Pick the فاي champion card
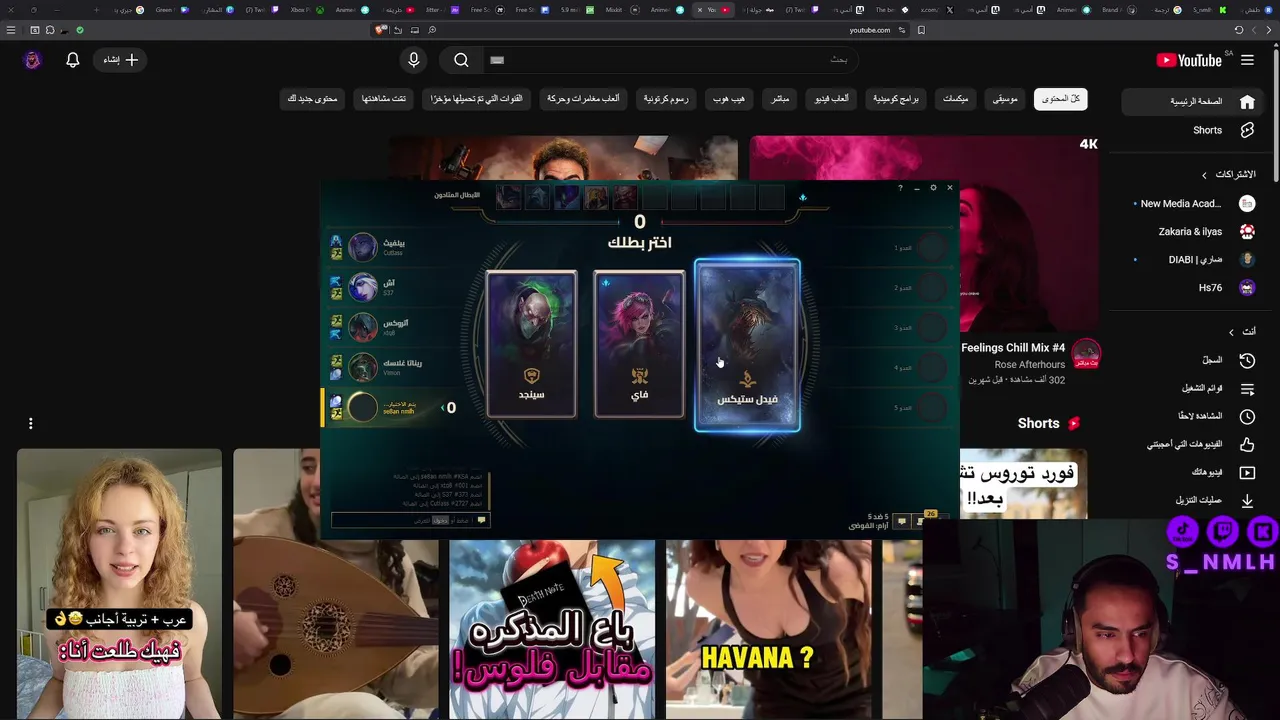This screenshot has width=1280, height=720. pyautogui.click(x=639, y=343)
